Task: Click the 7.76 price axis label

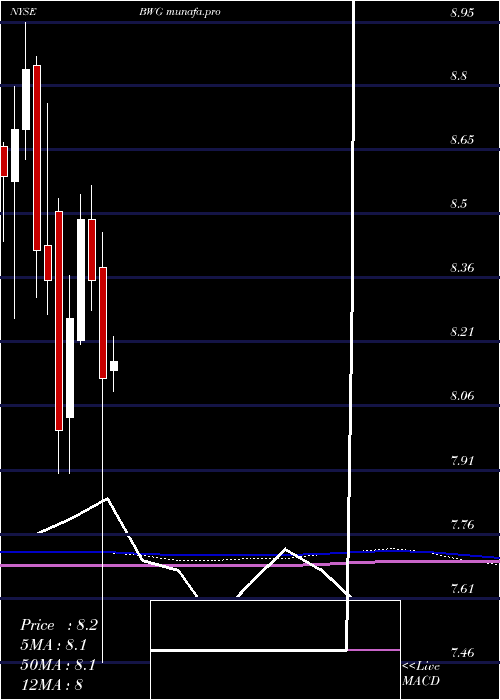Action: click(462, 524)
